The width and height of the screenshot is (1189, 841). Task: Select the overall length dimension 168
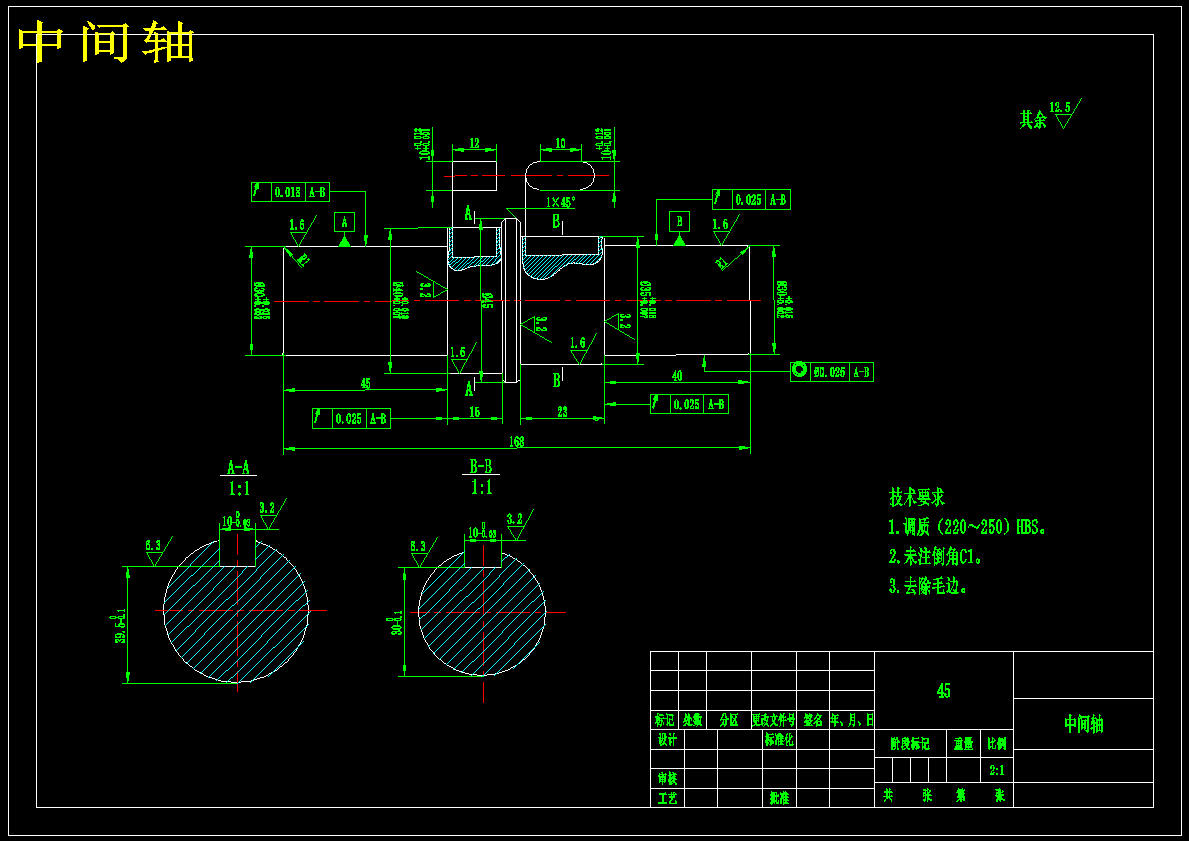[x=516, y=441]
